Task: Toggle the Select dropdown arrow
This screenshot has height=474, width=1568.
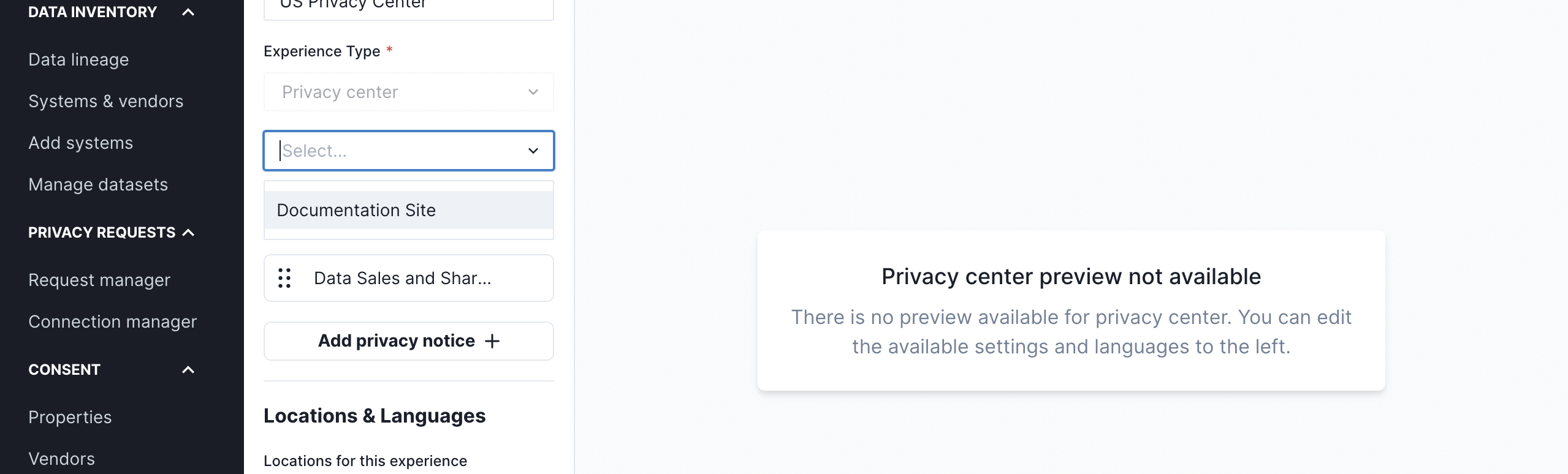Action: [x=533, y=151]
